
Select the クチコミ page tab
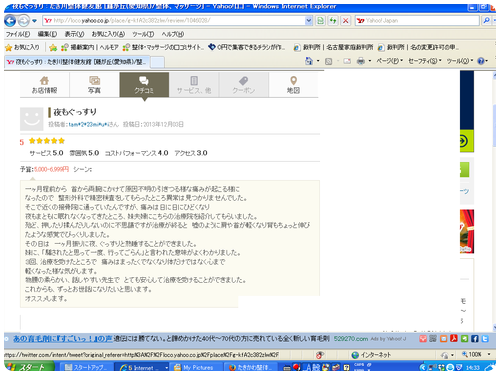click(144, 85)
